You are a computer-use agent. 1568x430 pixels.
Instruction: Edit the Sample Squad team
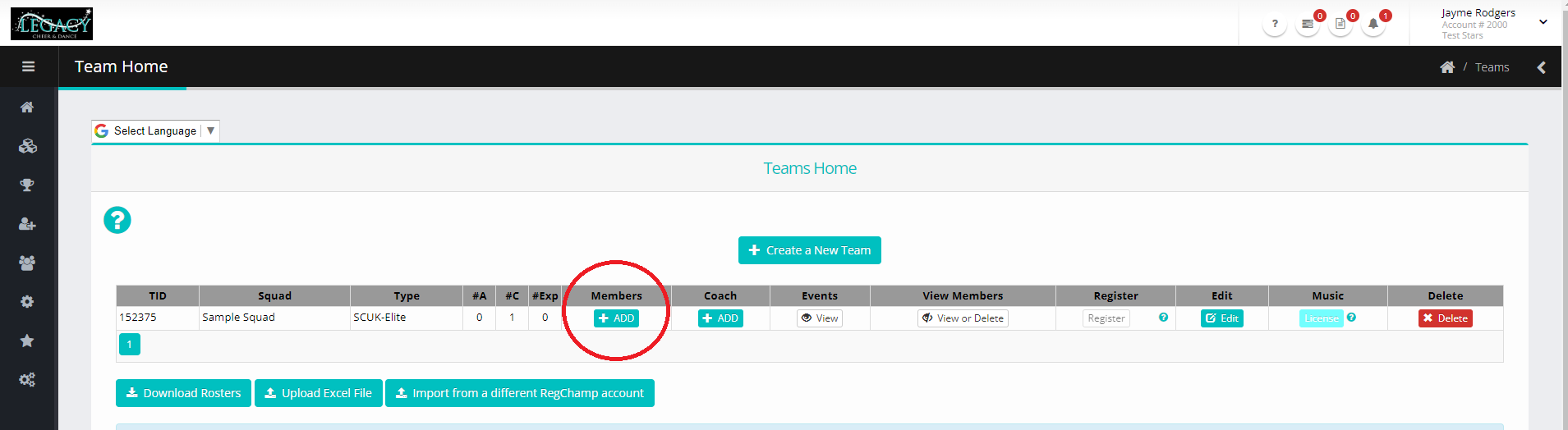click(1222, 318)
